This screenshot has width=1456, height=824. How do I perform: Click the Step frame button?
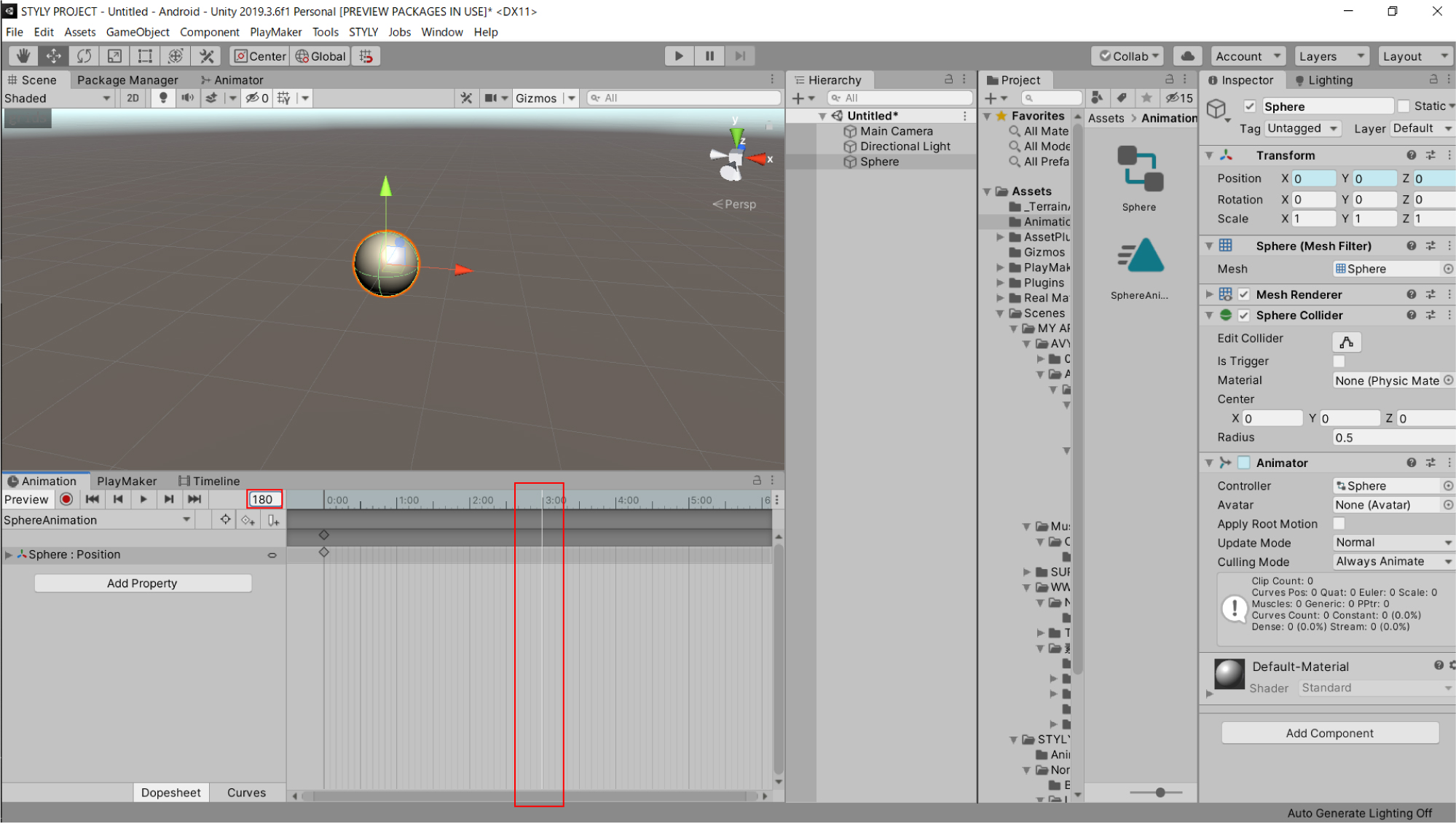tap(740, 56)
